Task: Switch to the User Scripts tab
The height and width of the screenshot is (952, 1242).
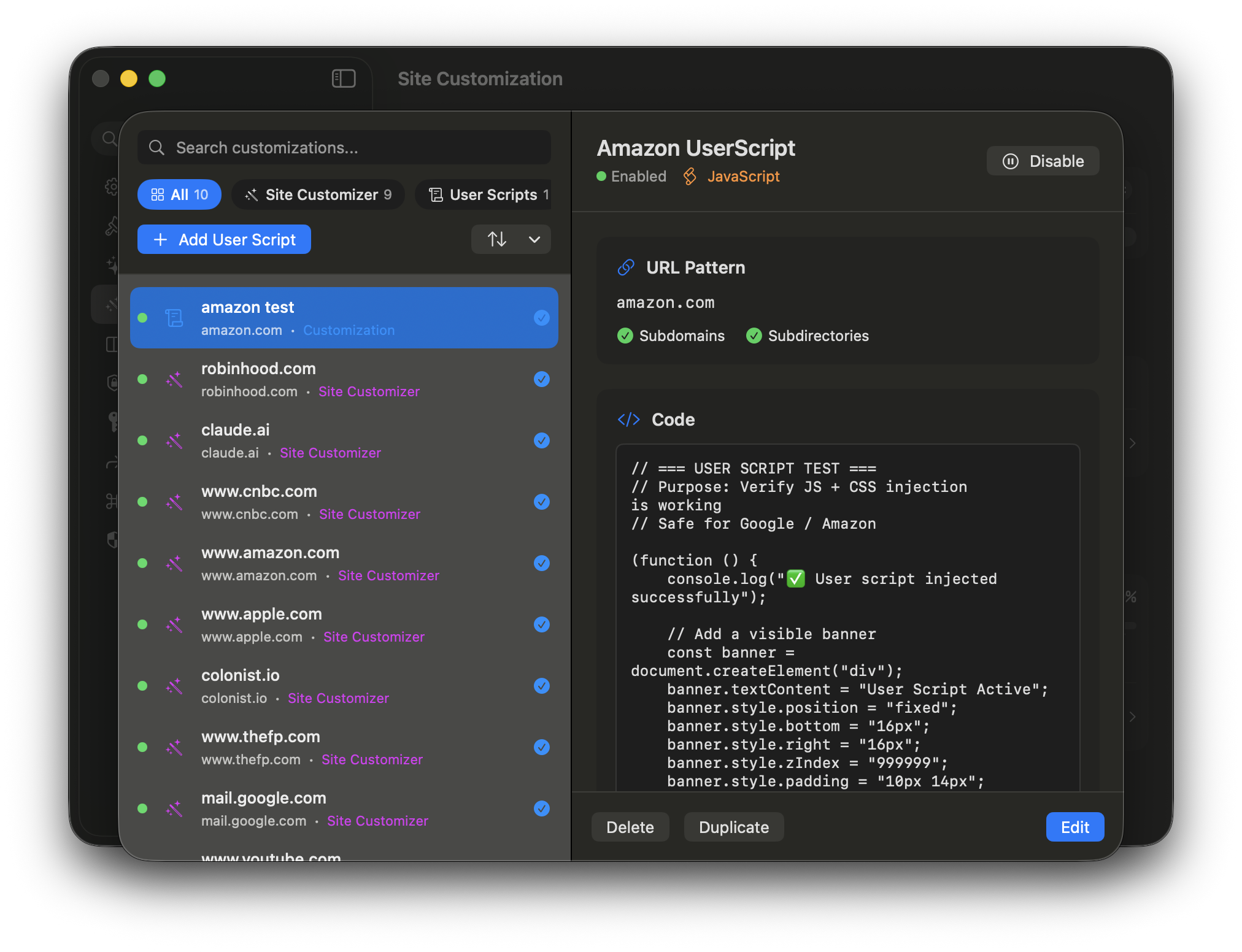Action: pos(484,194)
